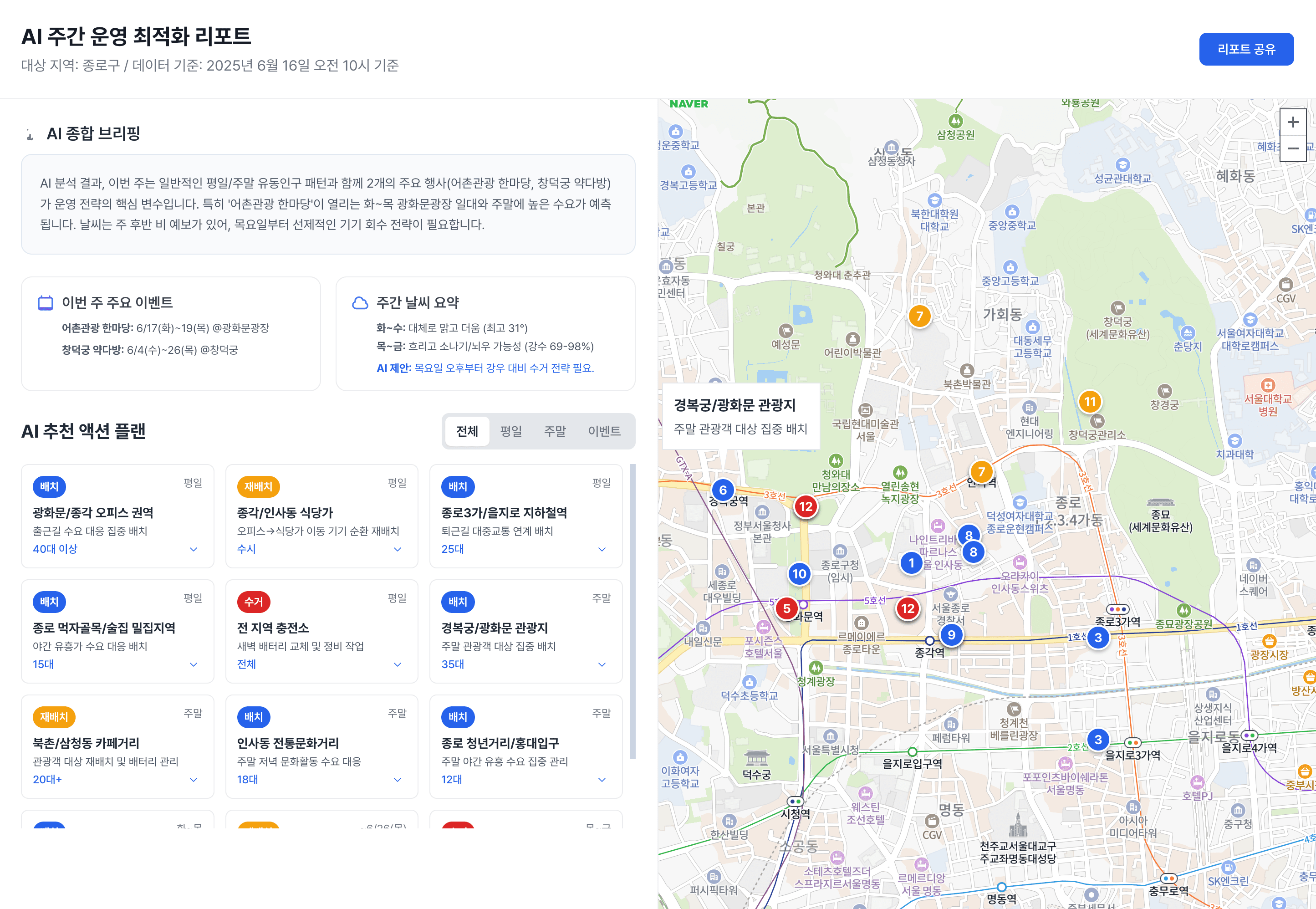Viewport: 1316px width, 909px height.
Task: Click the blue map marker number 1
Action: click(911, 563)
